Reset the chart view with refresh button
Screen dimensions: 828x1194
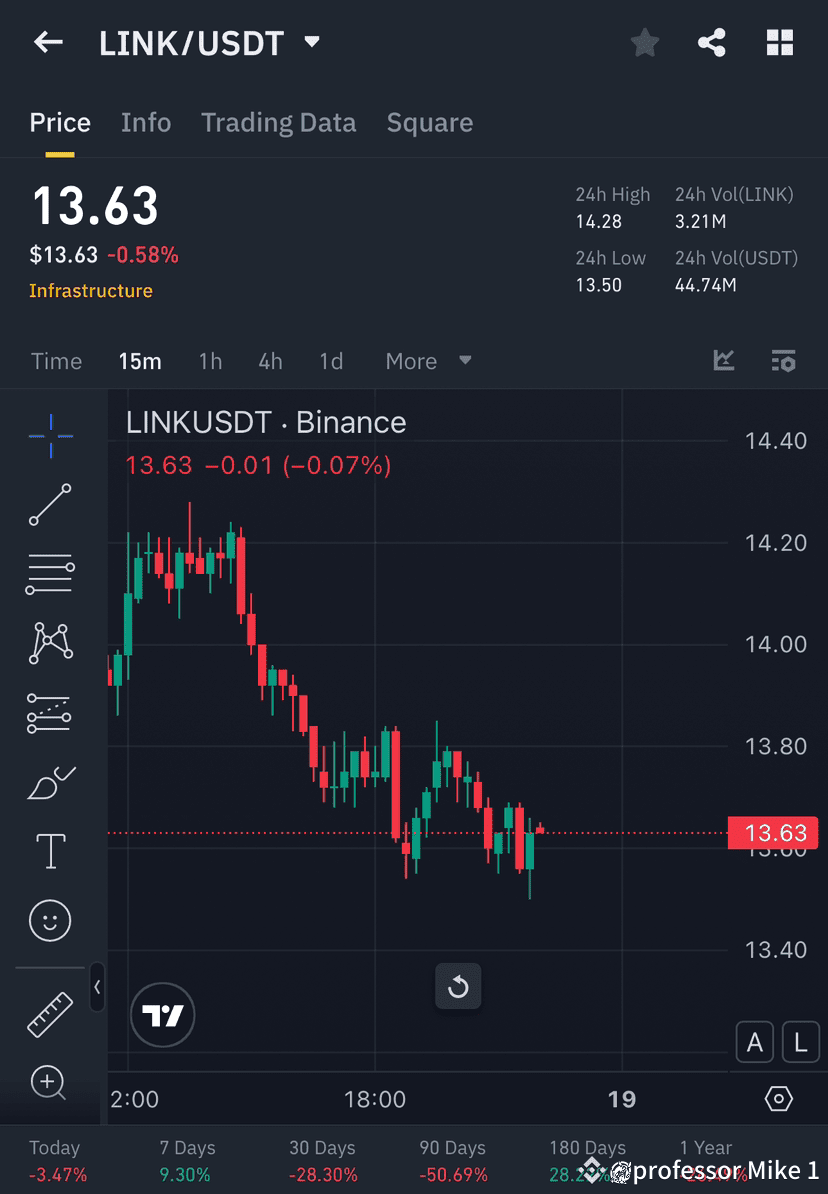pos(458,986)
